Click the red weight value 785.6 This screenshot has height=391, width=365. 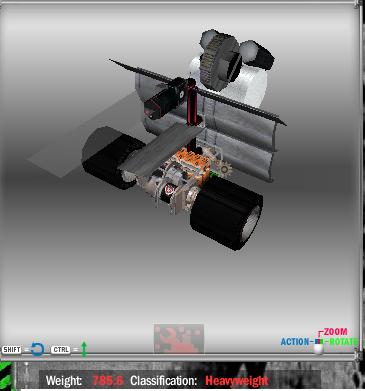(108, 380)
